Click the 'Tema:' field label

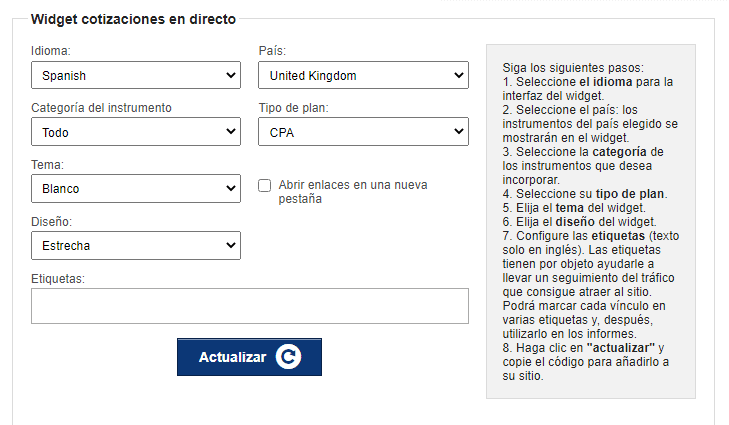click(48, 164)
